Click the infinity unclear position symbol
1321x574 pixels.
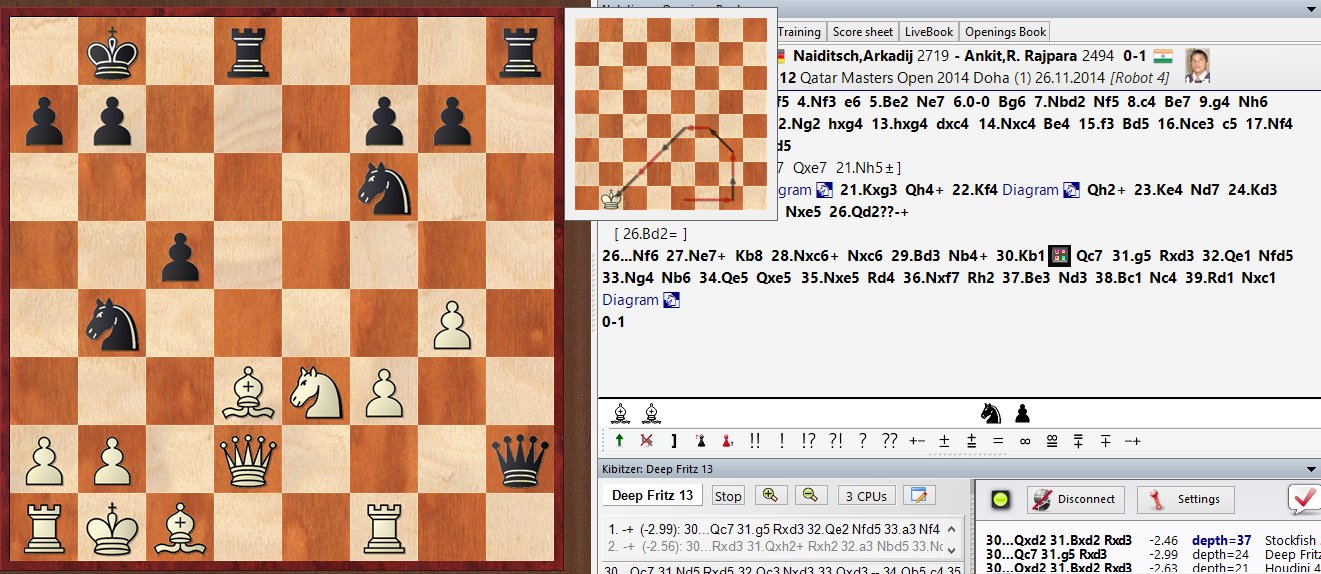click(x=1023, y=440)
